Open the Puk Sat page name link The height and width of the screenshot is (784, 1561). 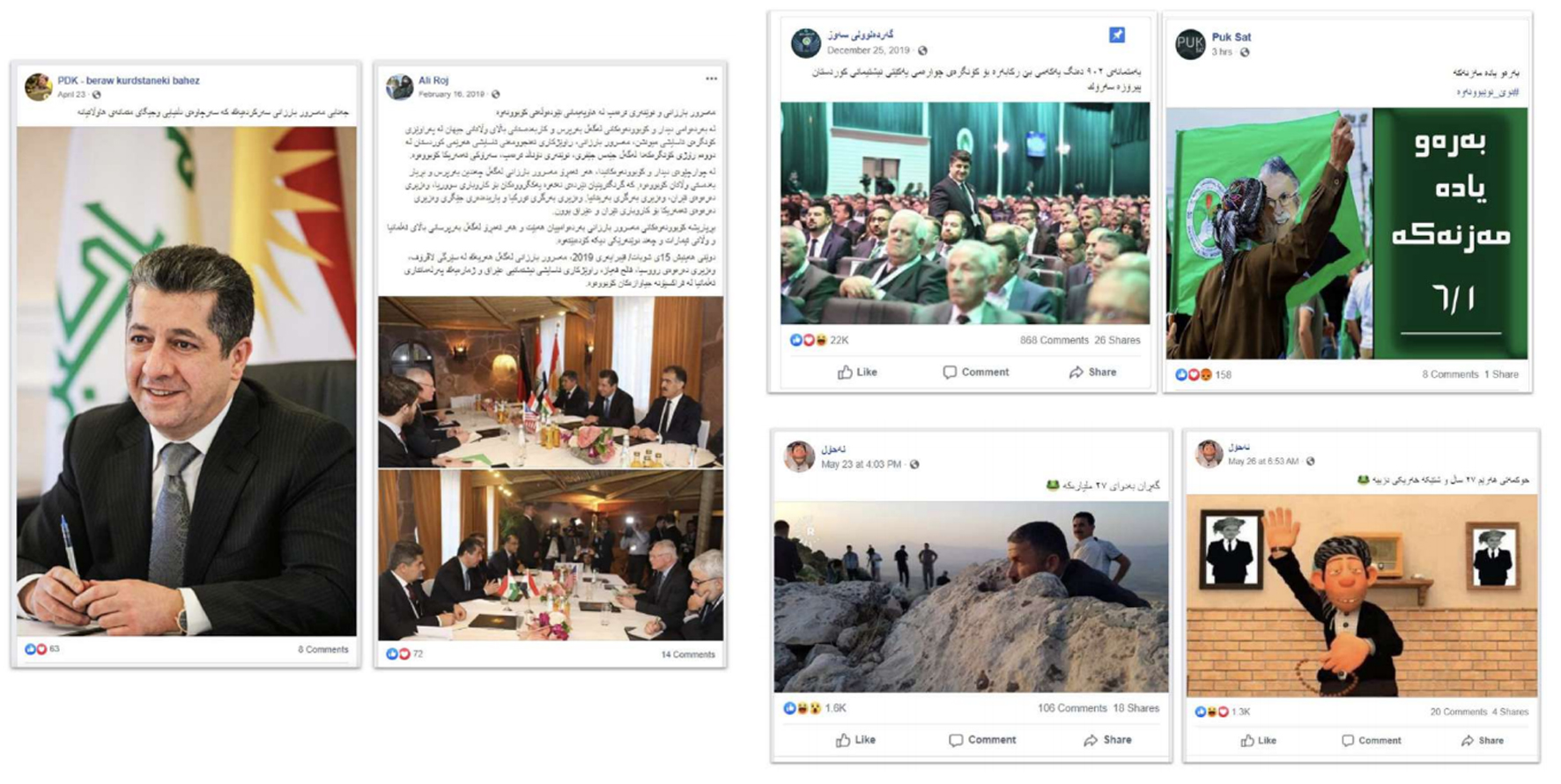1231,37
